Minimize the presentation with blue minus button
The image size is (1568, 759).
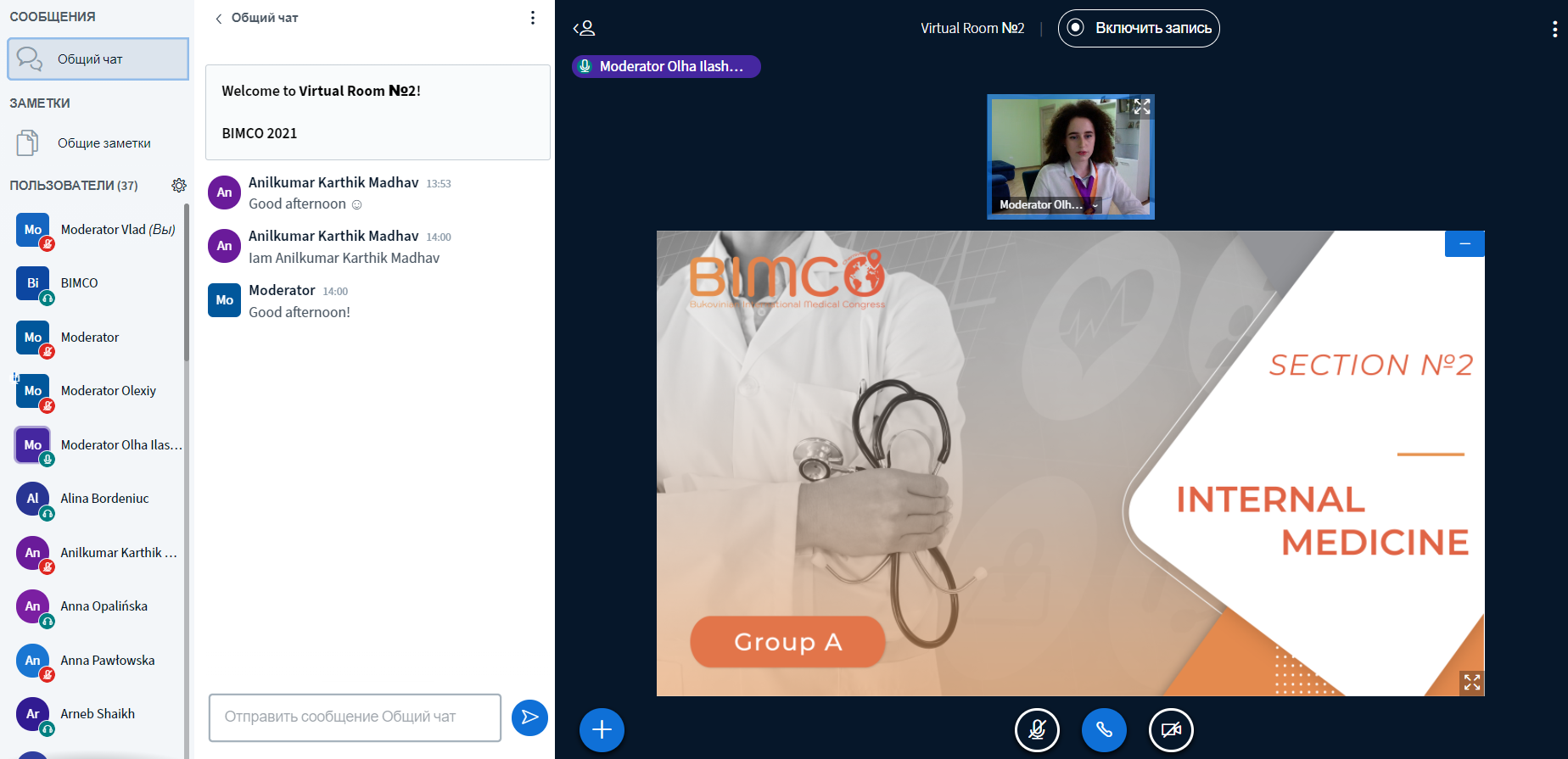[x=1464, y=244]
